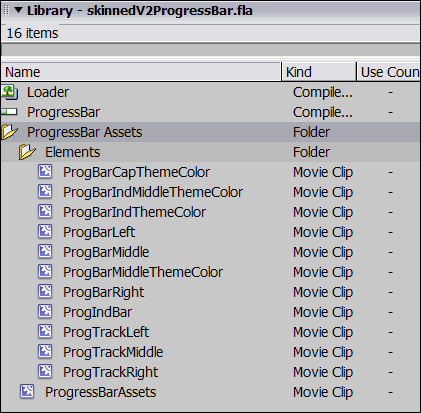This screenshot has width=421, height=413.
Task: Click the ProgressBarAssets movie clip icon
Action: coord(27,392)
